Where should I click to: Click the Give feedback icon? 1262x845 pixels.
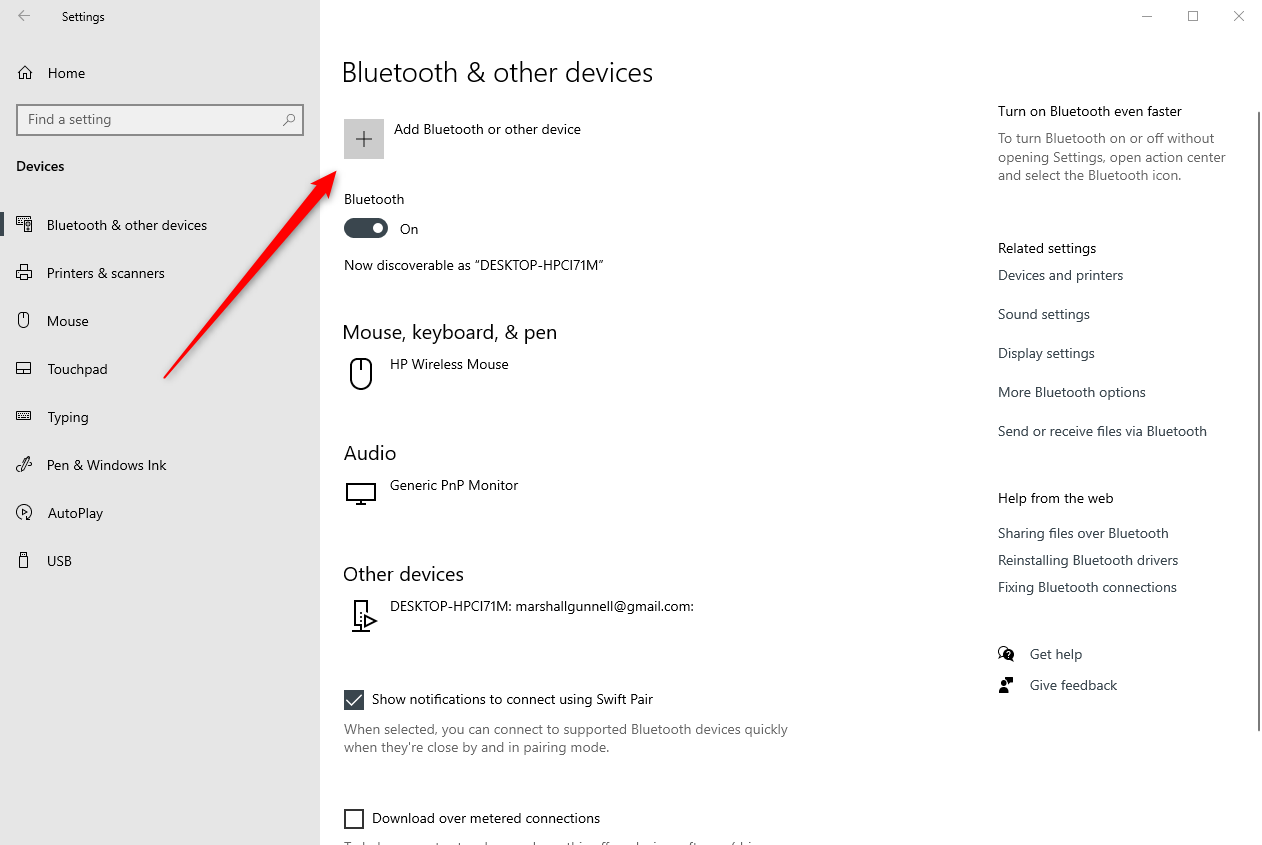(x=1006, y=684)
